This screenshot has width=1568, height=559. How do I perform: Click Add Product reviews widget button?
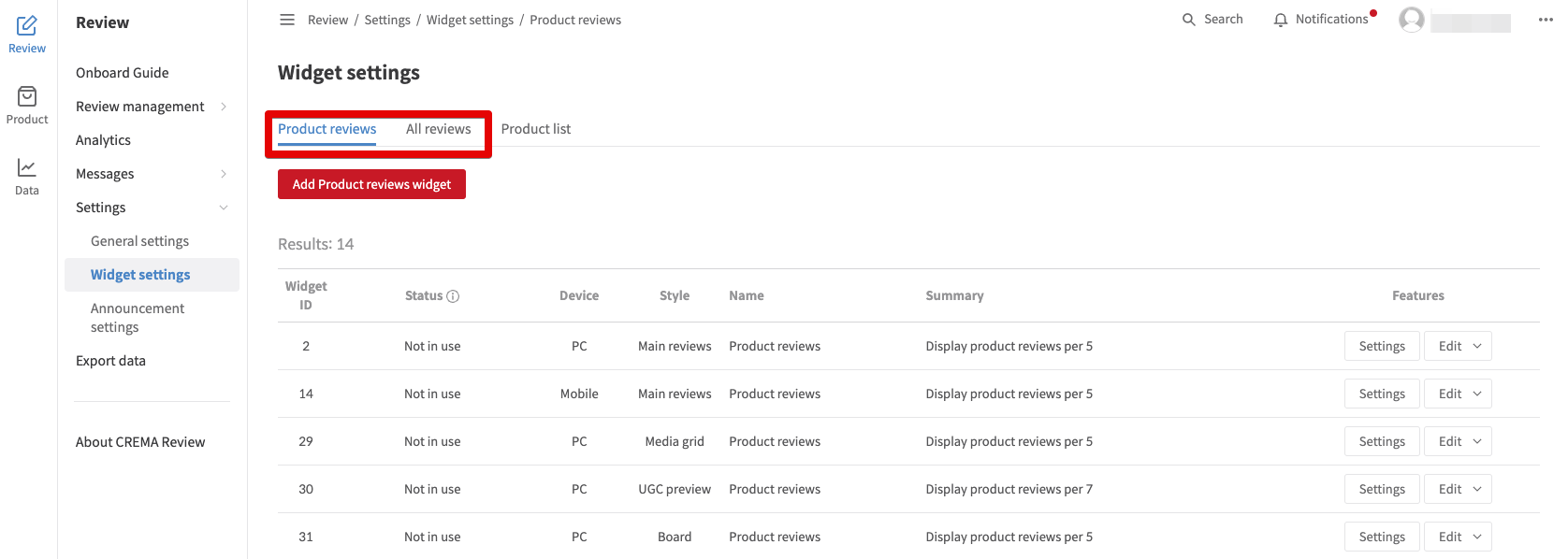(371, 184)
